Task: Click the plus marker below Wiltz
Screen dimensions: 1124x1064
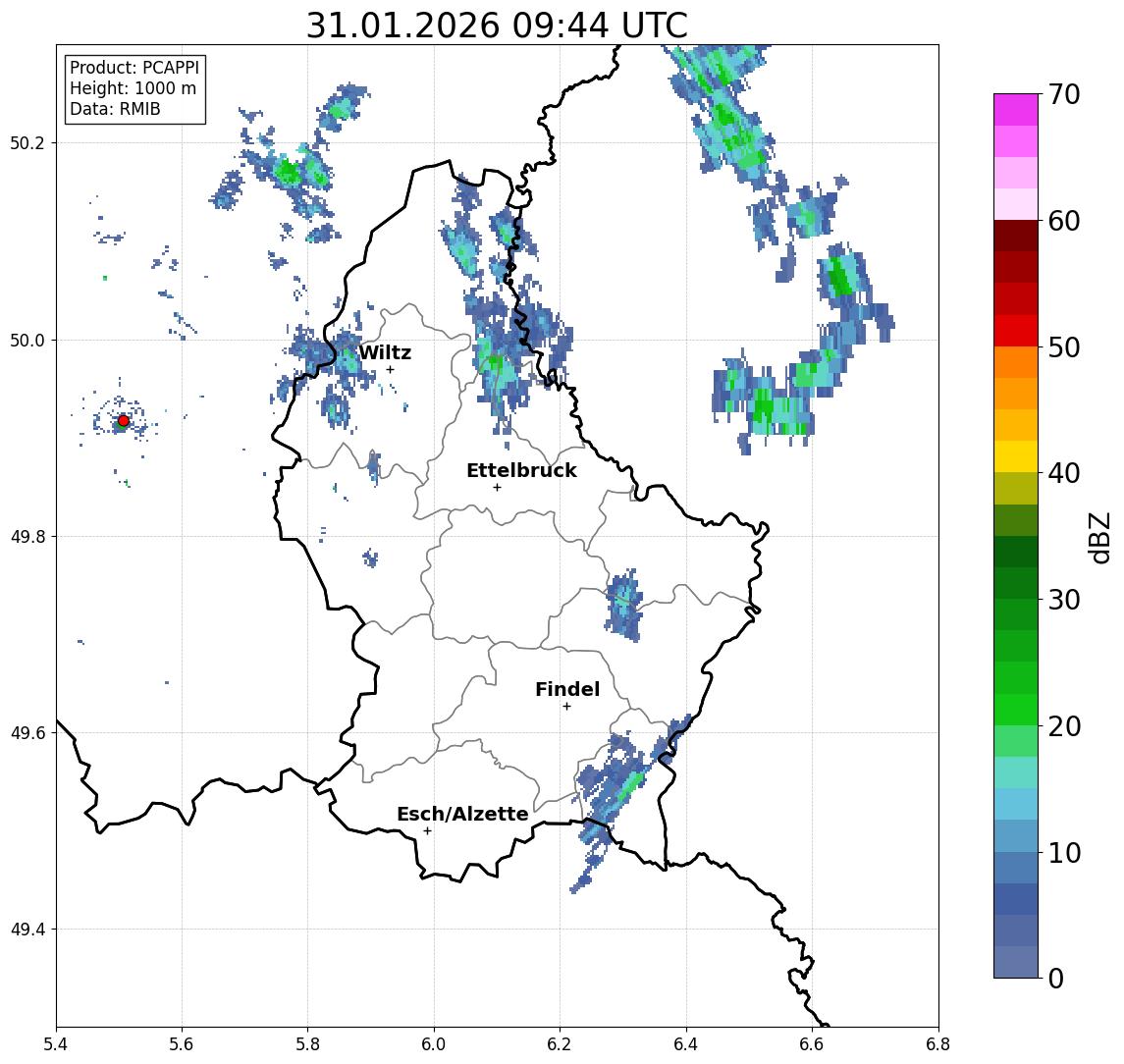Action: [390, 369]
